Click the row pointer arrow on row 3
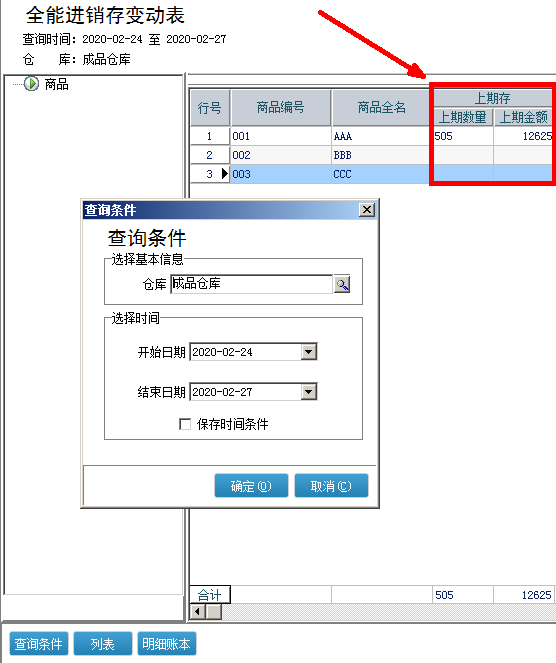The width and height of the screenshot is (556, 663). (x=225, y=173)
